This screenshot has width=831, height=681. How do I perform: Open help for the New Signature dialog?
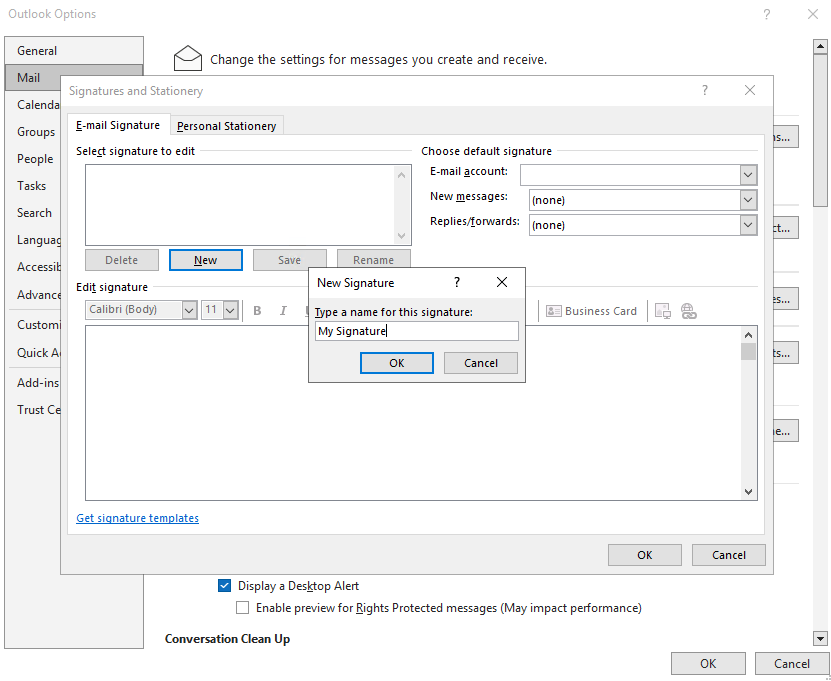(x=457, y=282)
